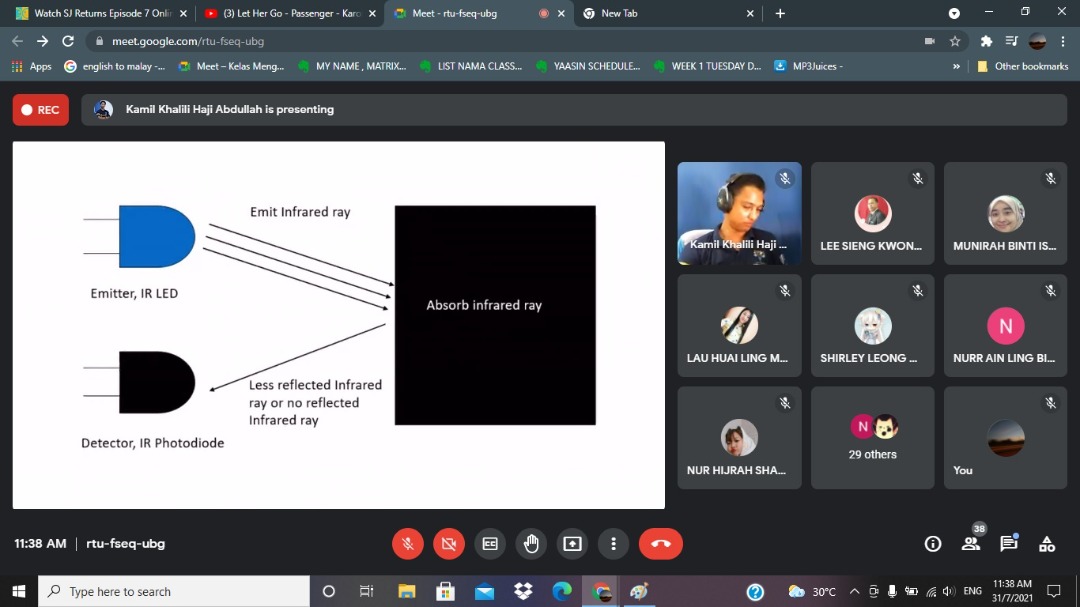The width and height of the screenshot is (1080, 607).
Task: Raise hand in the meeting
Action: [x=531, y=544]
